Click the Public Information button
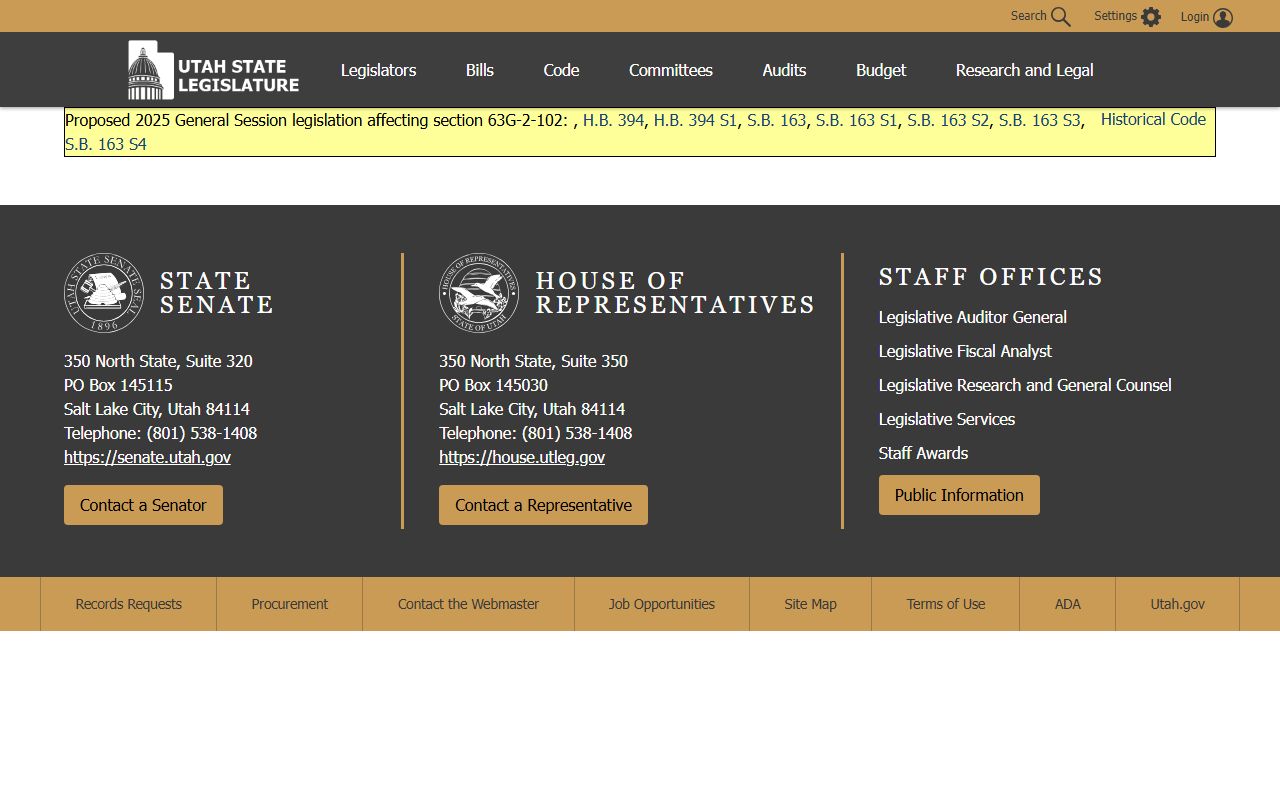The image size is (1280, 800). (x=959, y=495)
